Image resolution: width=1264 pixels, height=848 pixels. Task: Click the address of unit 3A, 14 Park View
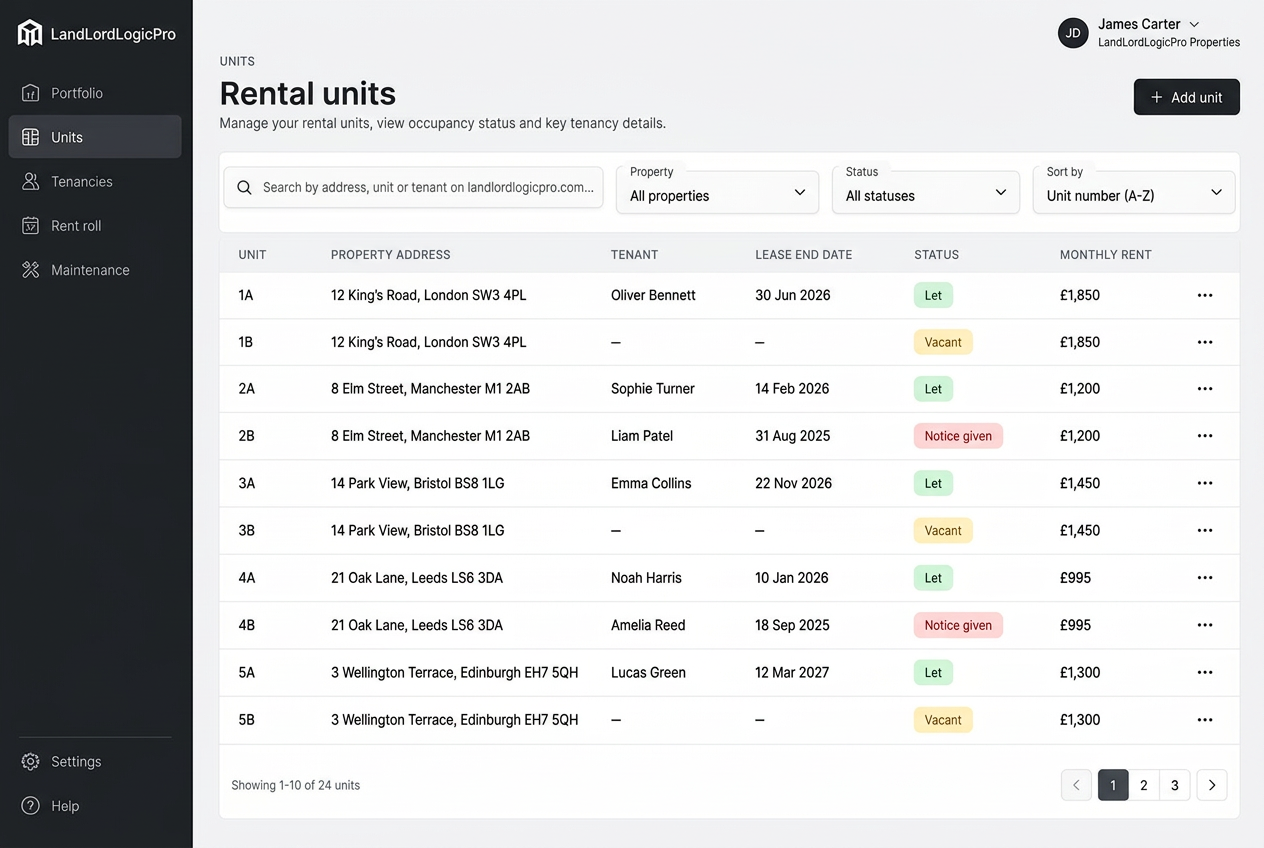click(418, 483)
